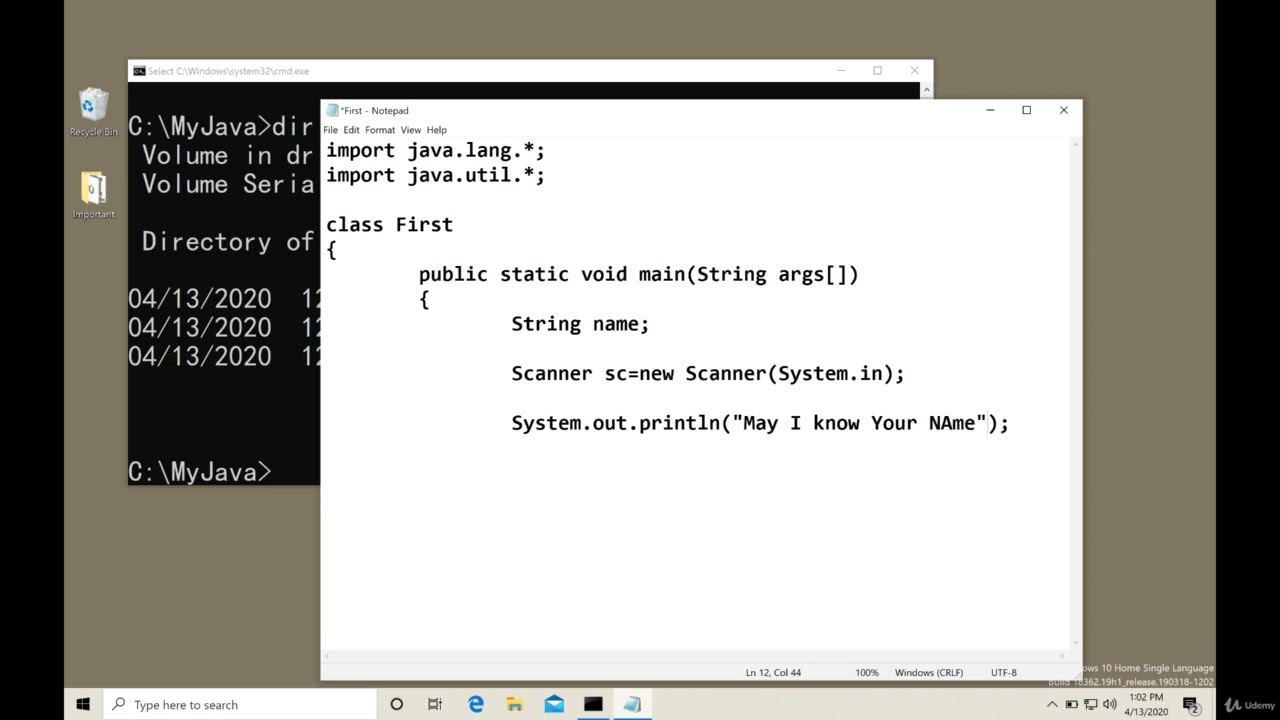The image size is (1280, 720).
Task: Minimize the cmd.exe window
Action: click(x=841, y=71)
